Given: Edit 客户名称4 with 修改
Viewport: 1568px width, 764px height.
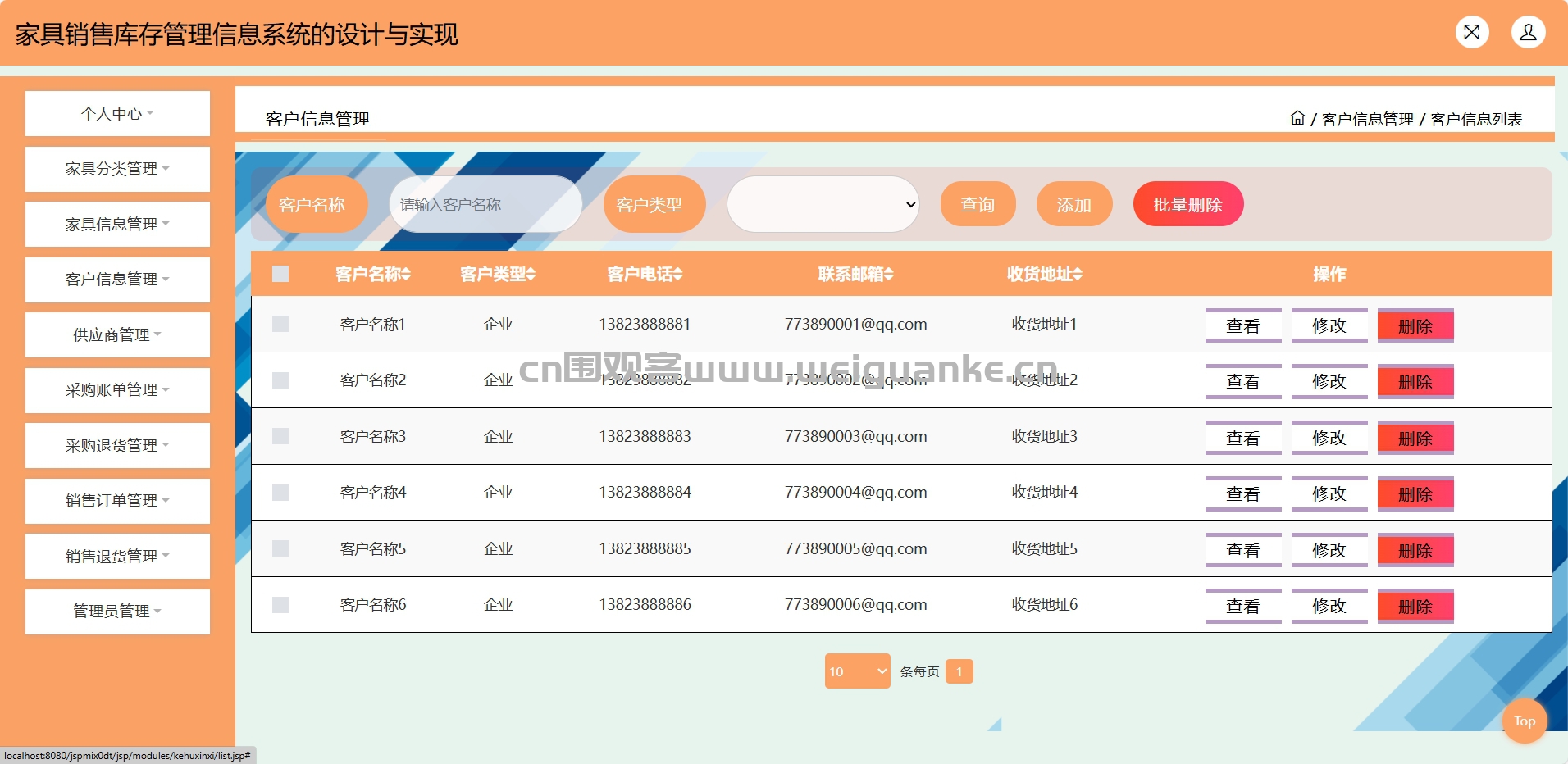Looking at the screenshot, I should pos(1329,493).
